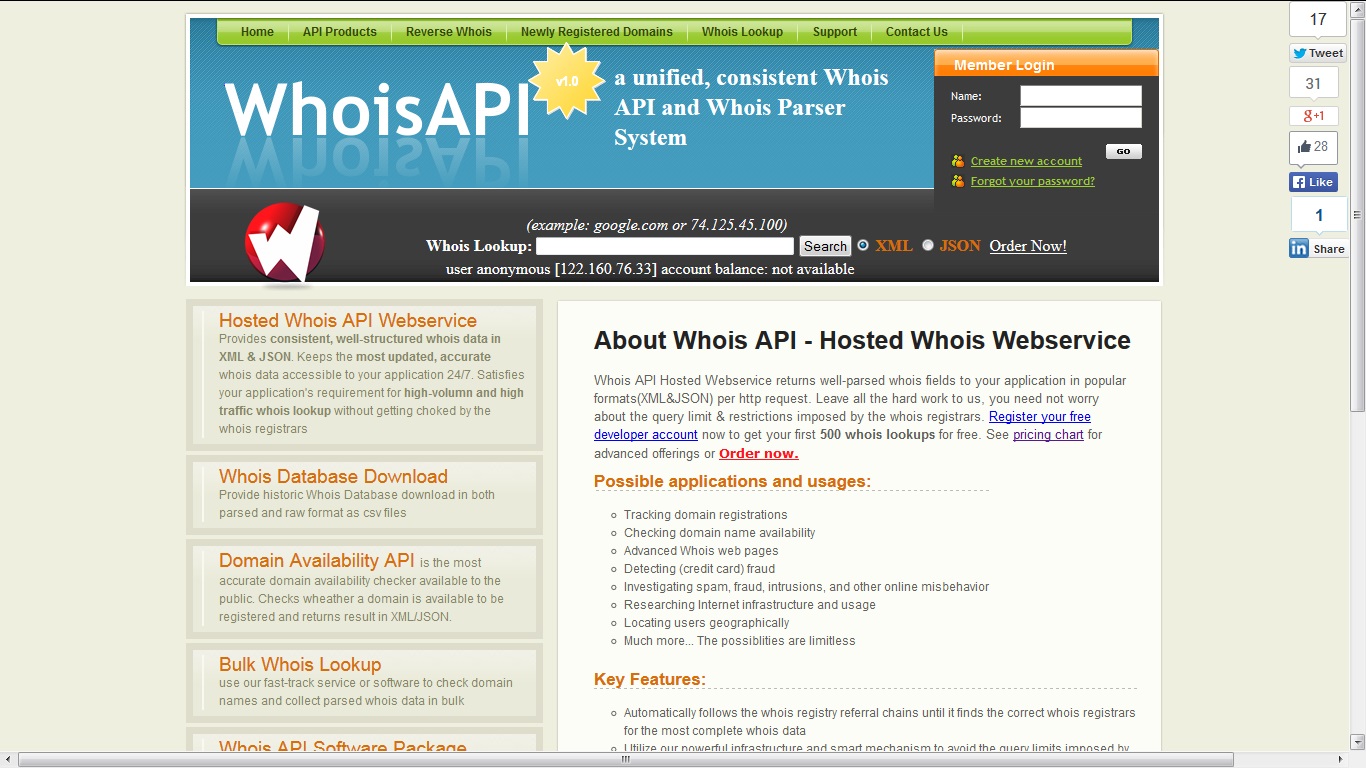The width and height of the screenshot is (1366, 768).
Task: Focus the member login Name field
Action: pos(1081,96)
